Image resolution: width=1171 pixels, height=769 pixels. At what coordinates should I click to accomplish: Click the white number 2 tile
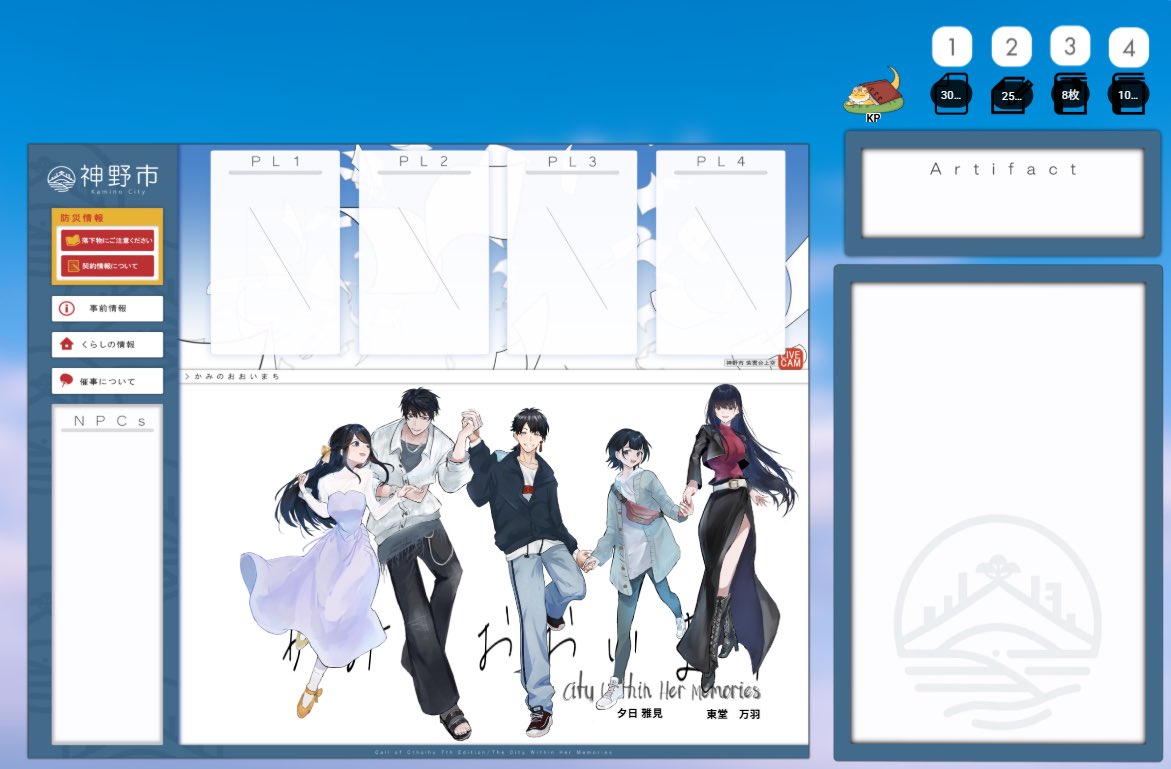coord(1011,47)
